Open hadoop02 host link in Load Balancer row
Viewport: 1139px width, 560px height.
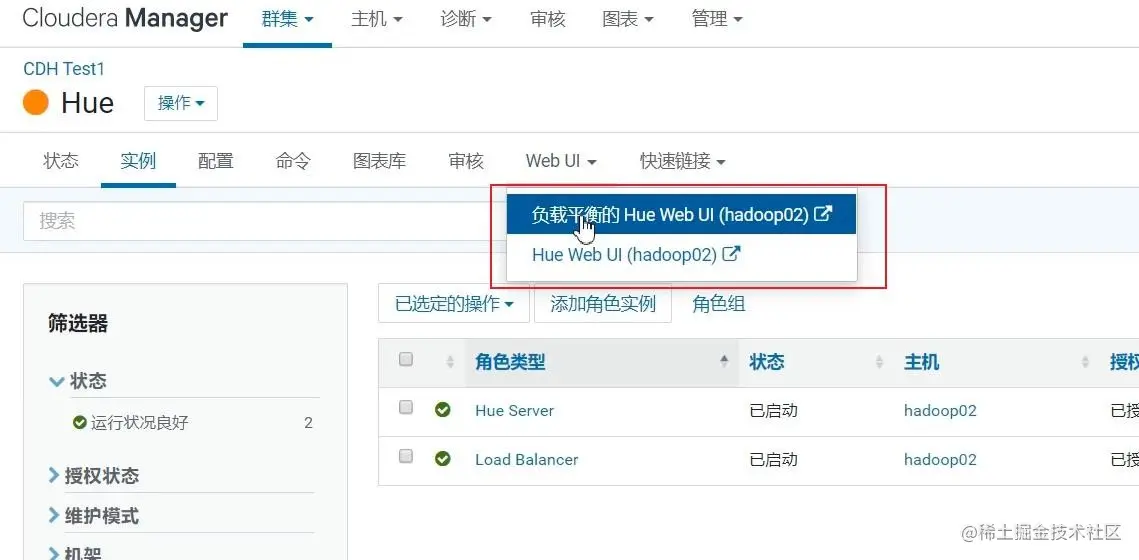(940, 460)
